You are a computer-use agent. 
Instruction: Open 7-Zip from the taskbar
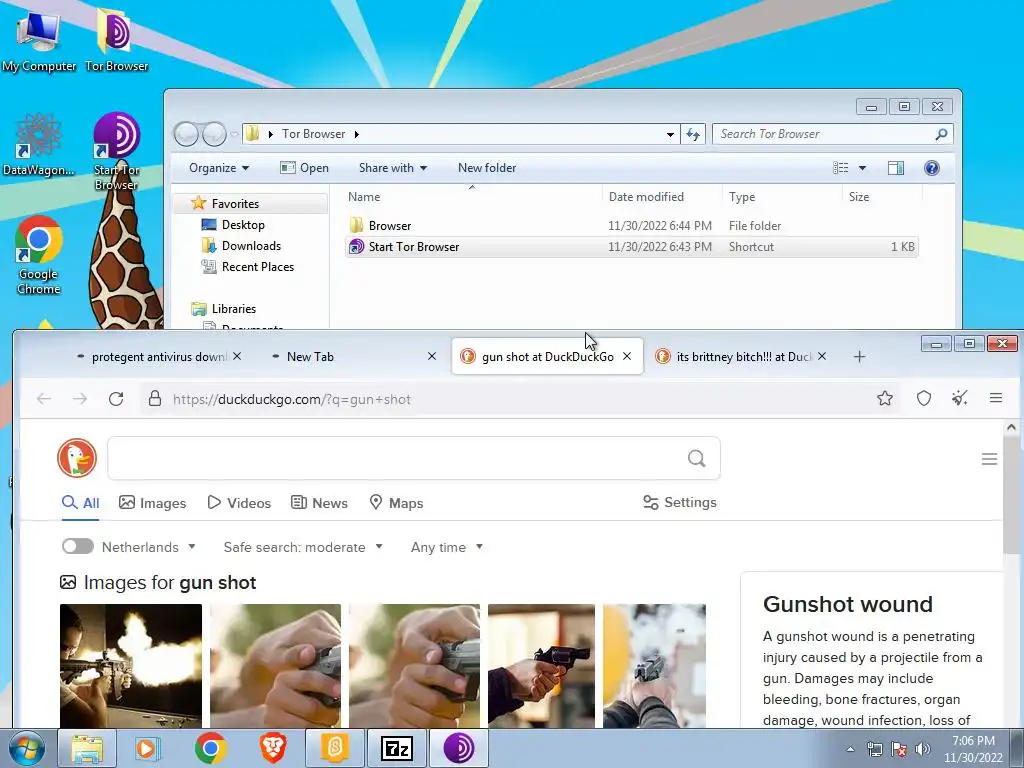tap(397, 748)
